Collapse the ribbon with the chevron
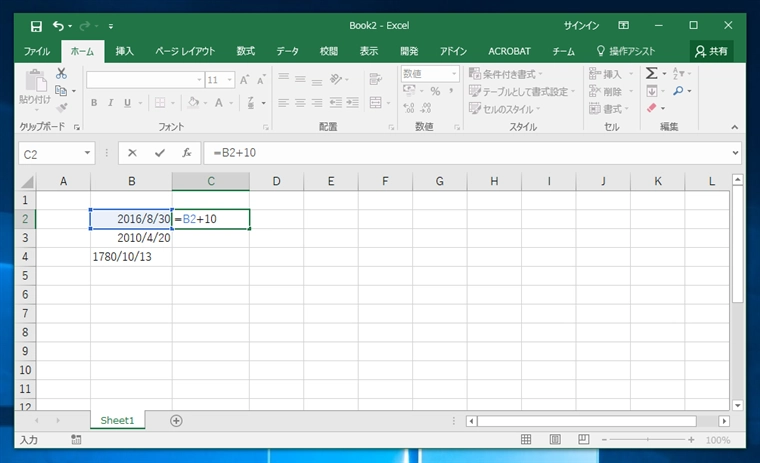760x463 pixels. [735, 127]
